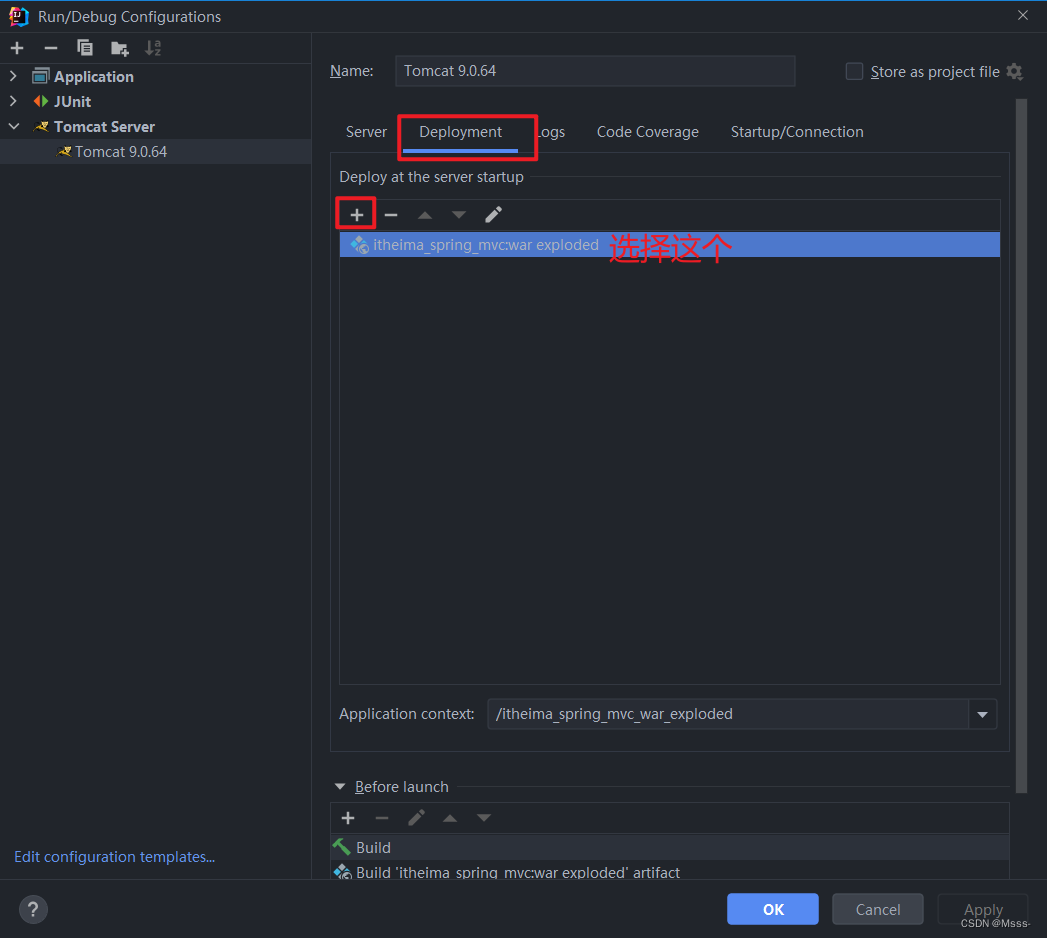The image size is (1047, 938).
Task: Add an artifact to deploy at startup
Action: pos(355,213)
